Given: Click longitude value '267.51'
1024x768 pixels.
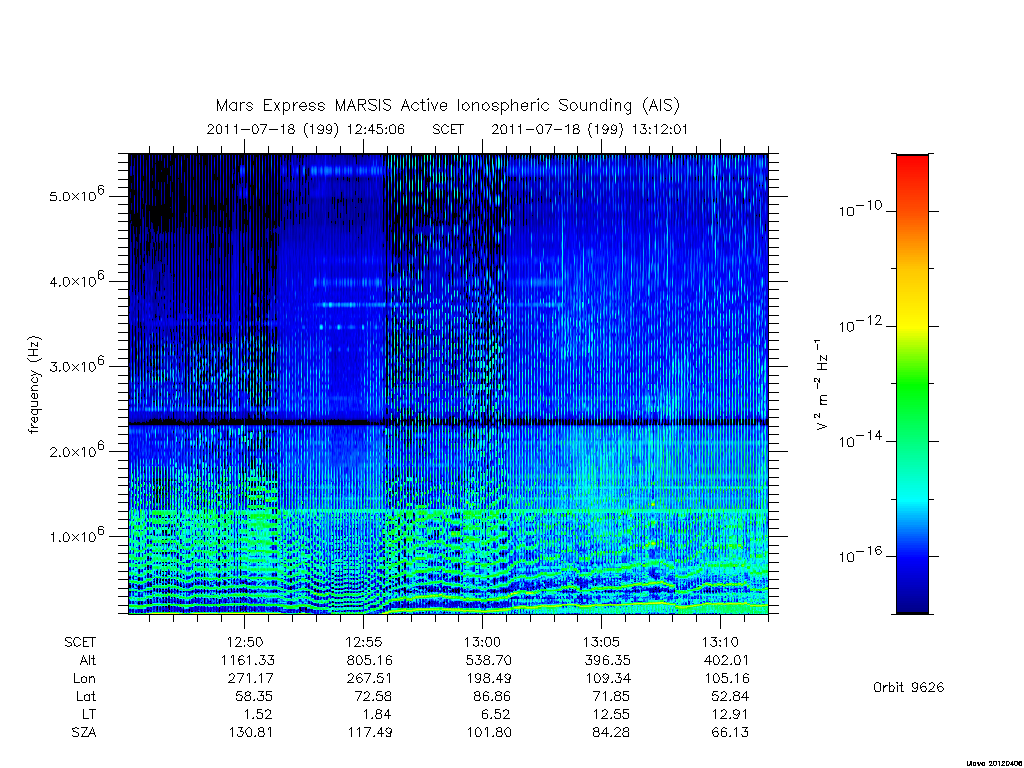Looking at the screenshot, I should point(370,679).
